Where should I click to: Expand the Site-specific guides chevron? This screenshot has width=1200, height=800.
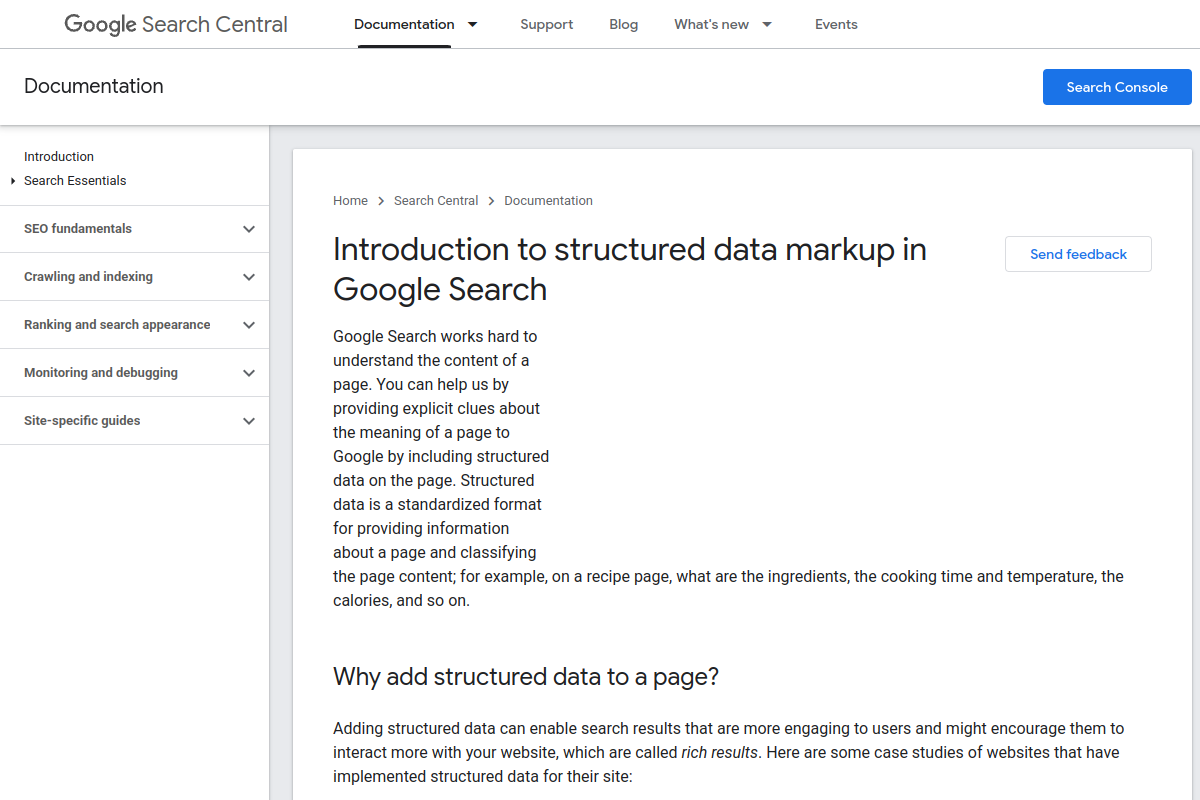[249, 421]
